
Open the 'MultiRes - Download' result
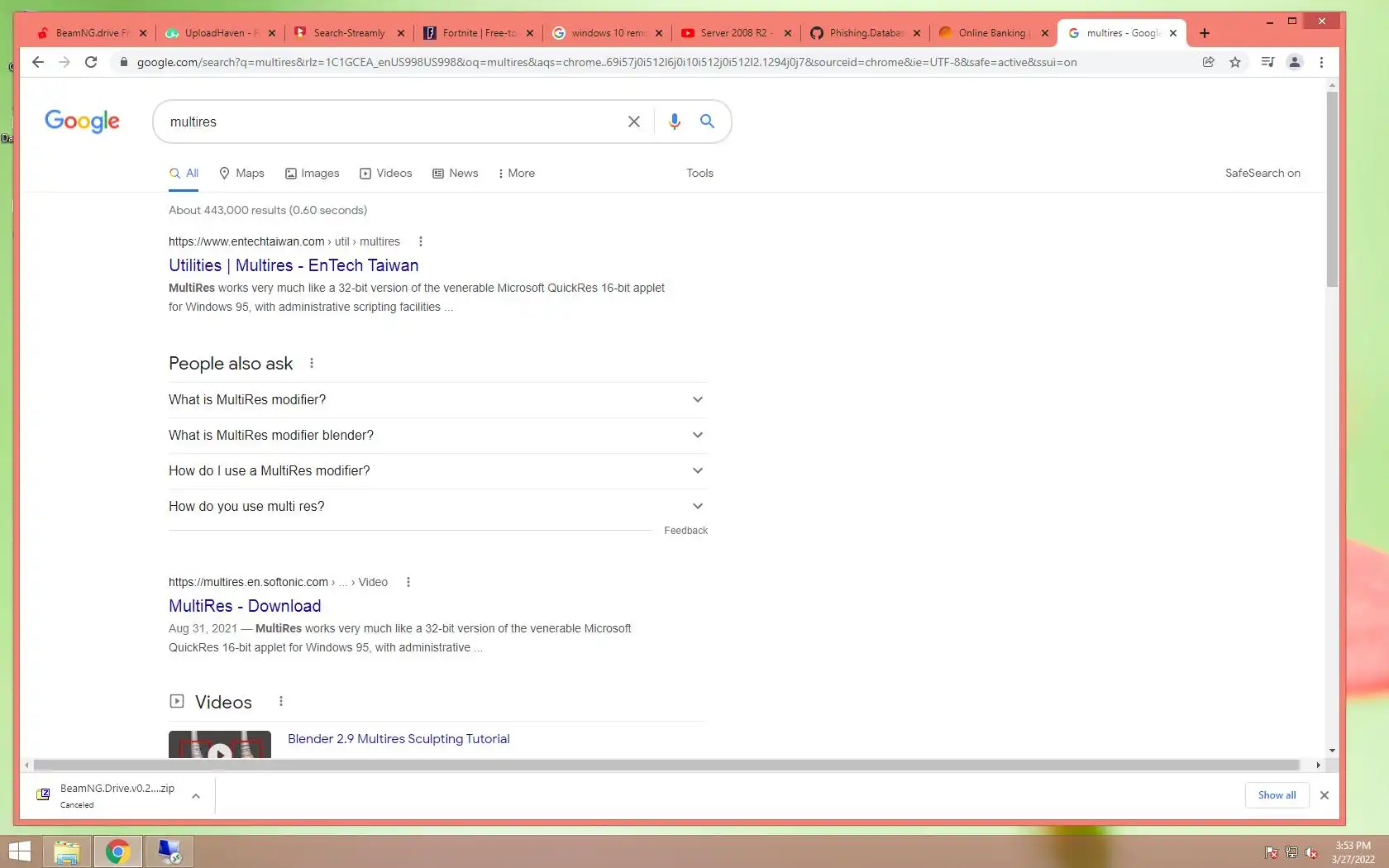(245, 606)
